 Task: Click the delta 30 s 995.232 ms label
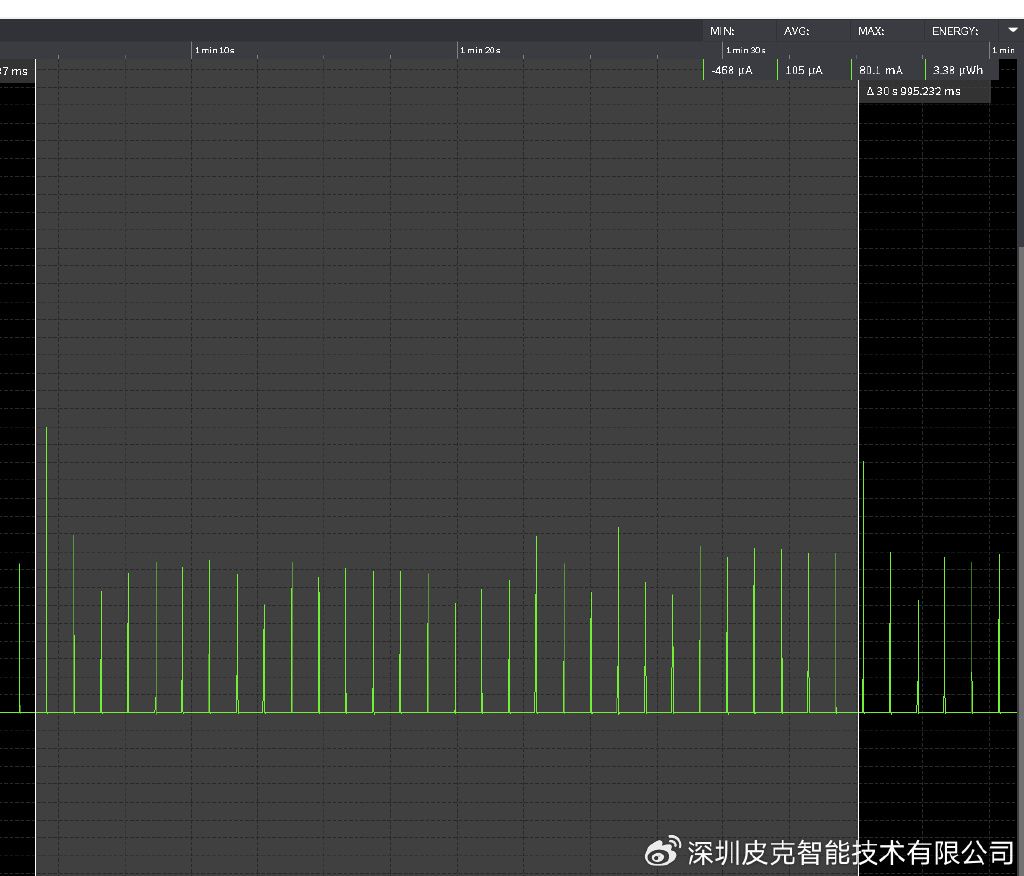914,91
